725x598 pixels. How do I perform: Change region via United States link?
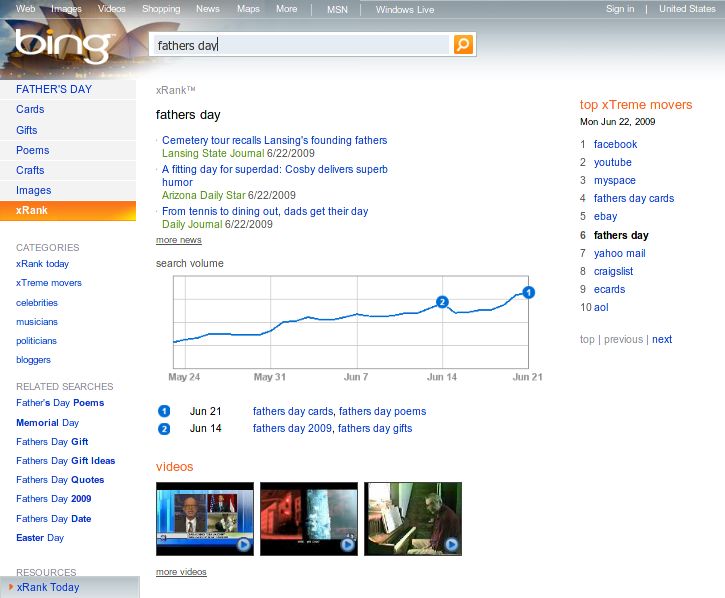click(x=687, y=9)
